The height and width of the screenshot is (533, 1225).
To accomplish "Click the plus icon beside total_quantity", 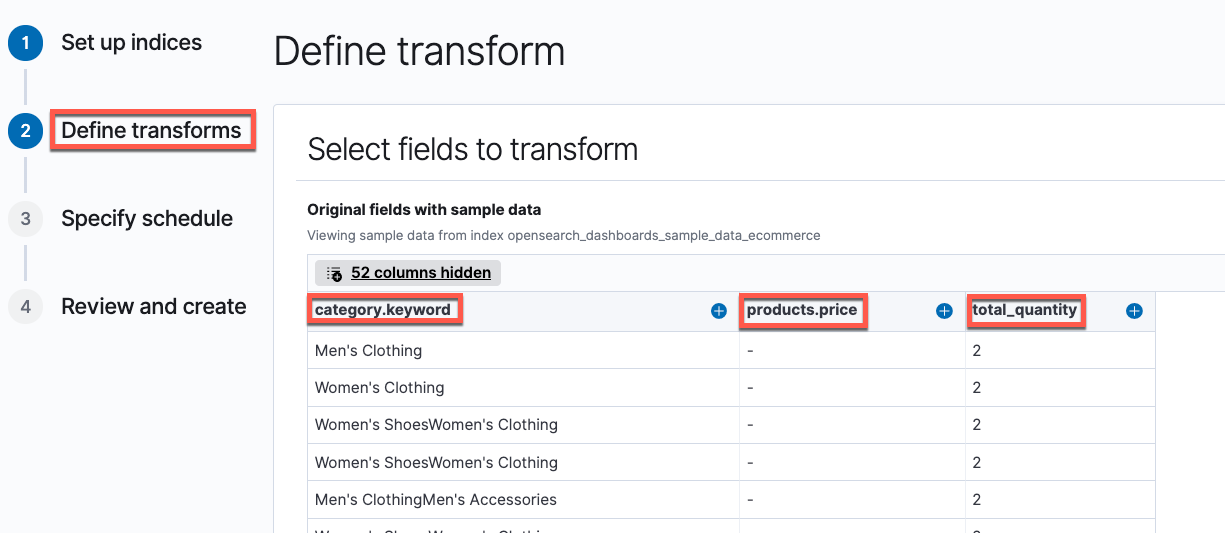I will (1134, 311).
